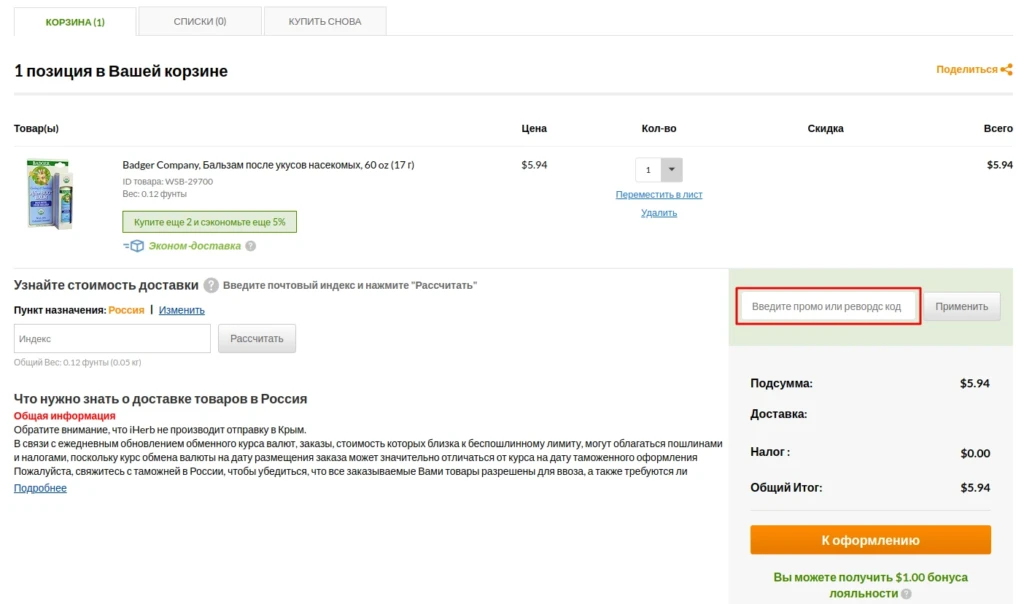Image resolution: width=1024 pixels, height=604 pixels.
Task: Open the Badger Company balm product title
Action: pyautogui.click(x=268, y=165)
